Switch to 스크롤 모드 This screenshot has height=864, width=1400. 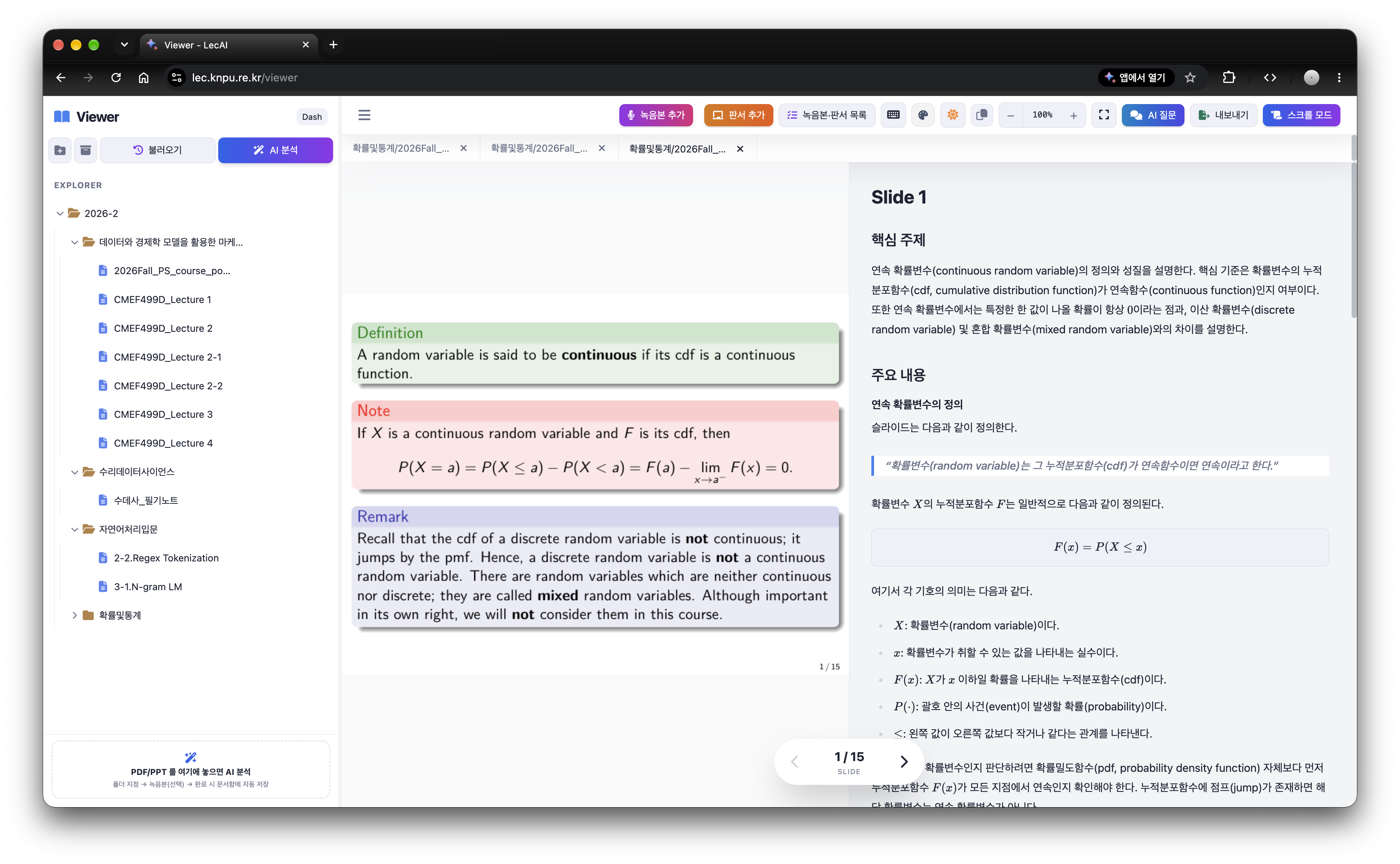[x=1301, y=115]
